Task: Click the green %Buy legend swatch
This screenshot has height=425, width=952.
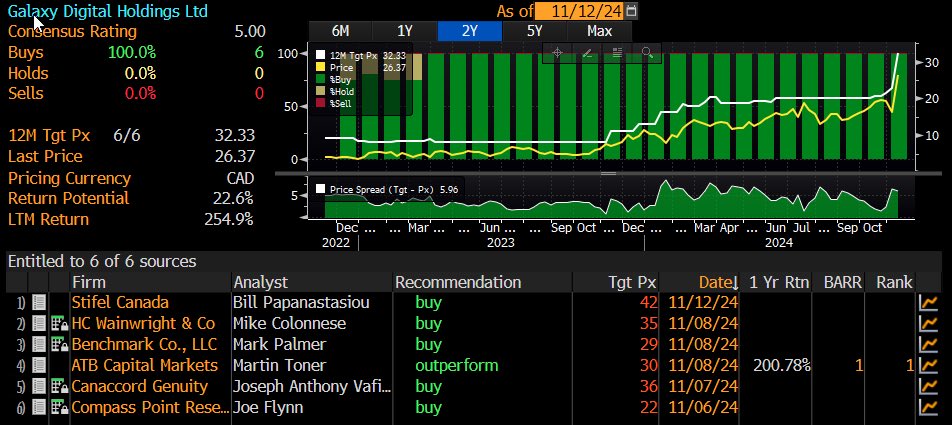Action: coord(321,80)
